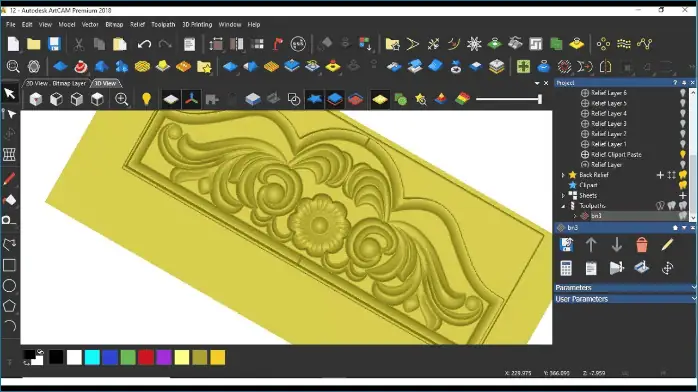
Task: Click the Paste clipboard icon
Action: tap(120, 44)
